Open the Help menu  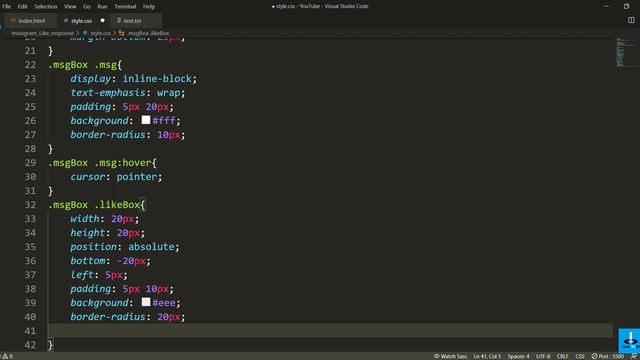point(149,7)
